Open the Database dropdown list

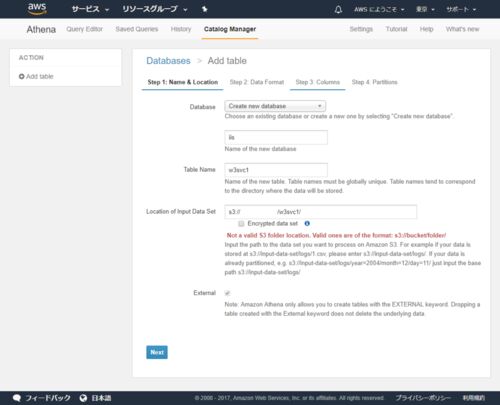(275, 106)
